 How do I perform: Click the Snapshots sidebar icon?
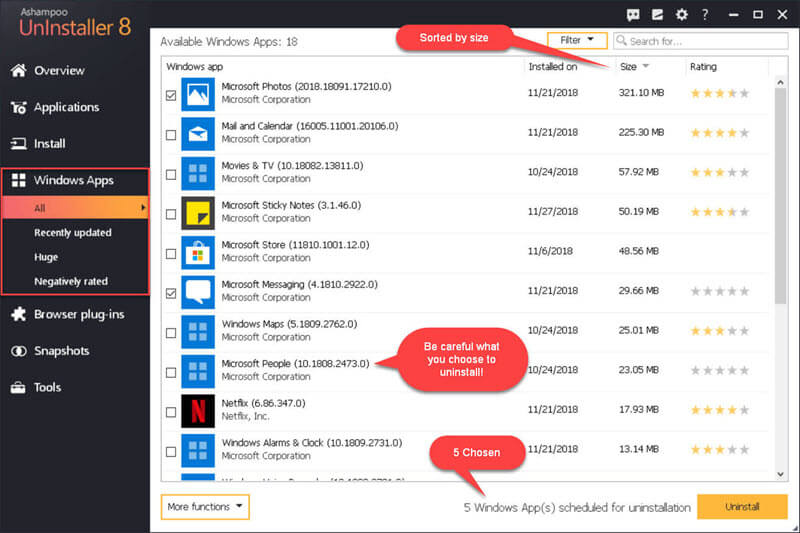(x=18, y=351)
